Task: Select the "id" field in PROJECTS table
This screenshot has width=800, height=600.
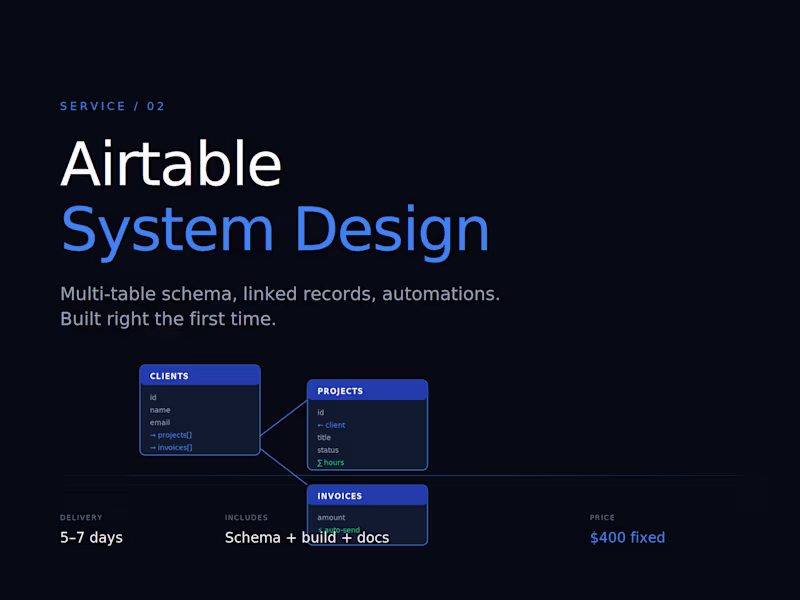Action: [x=320, y=412]
